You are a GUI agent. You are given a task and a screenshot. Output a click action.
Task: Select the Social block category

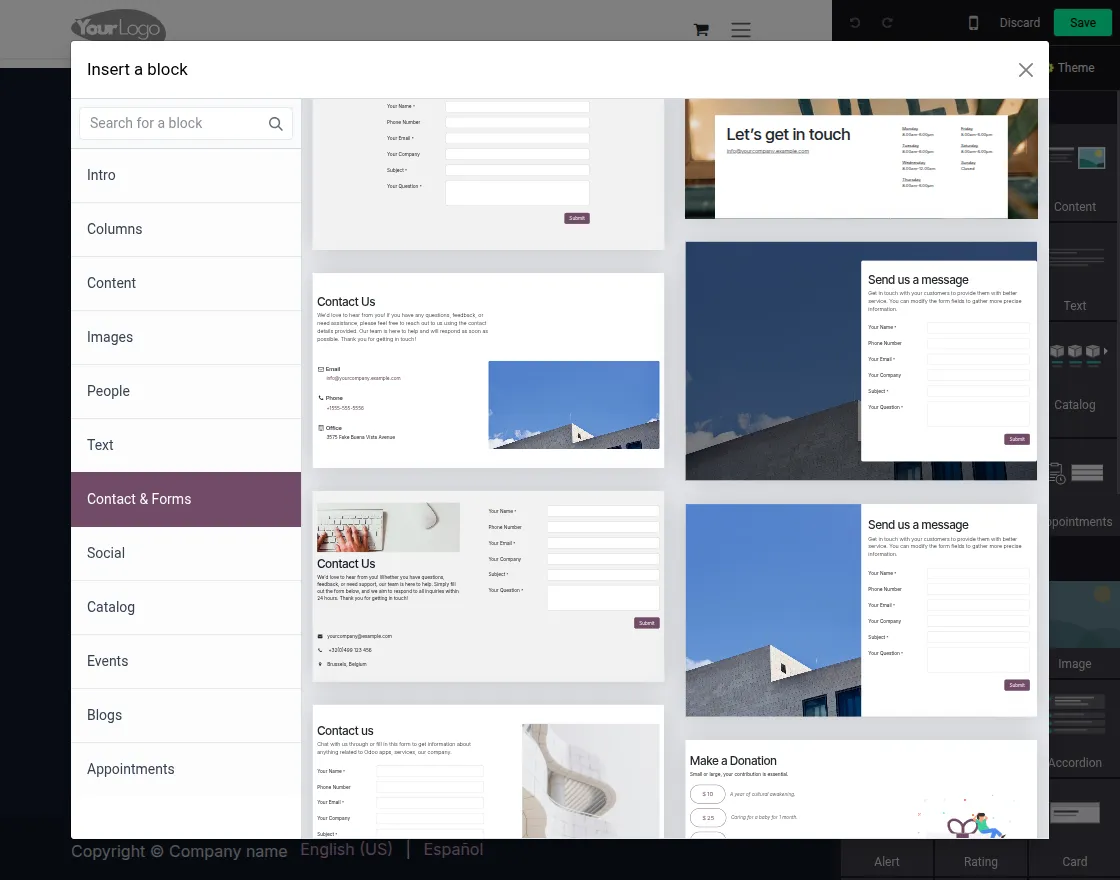104,553
